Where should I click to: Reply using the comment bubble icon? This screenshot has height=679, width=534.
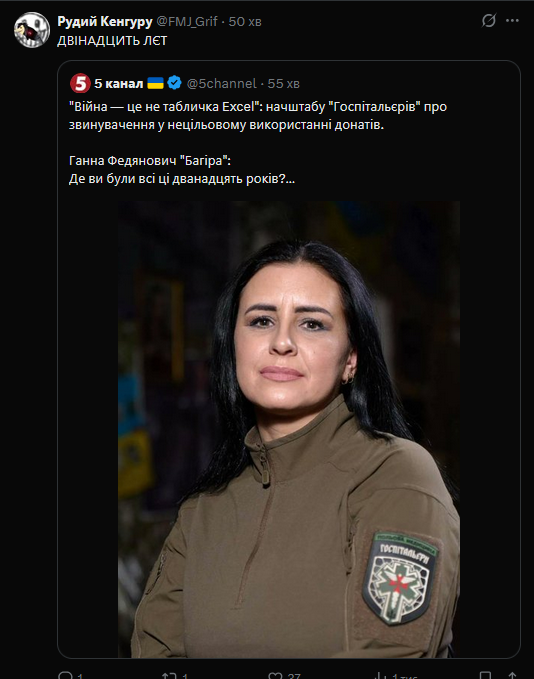(x=66, y=675)
